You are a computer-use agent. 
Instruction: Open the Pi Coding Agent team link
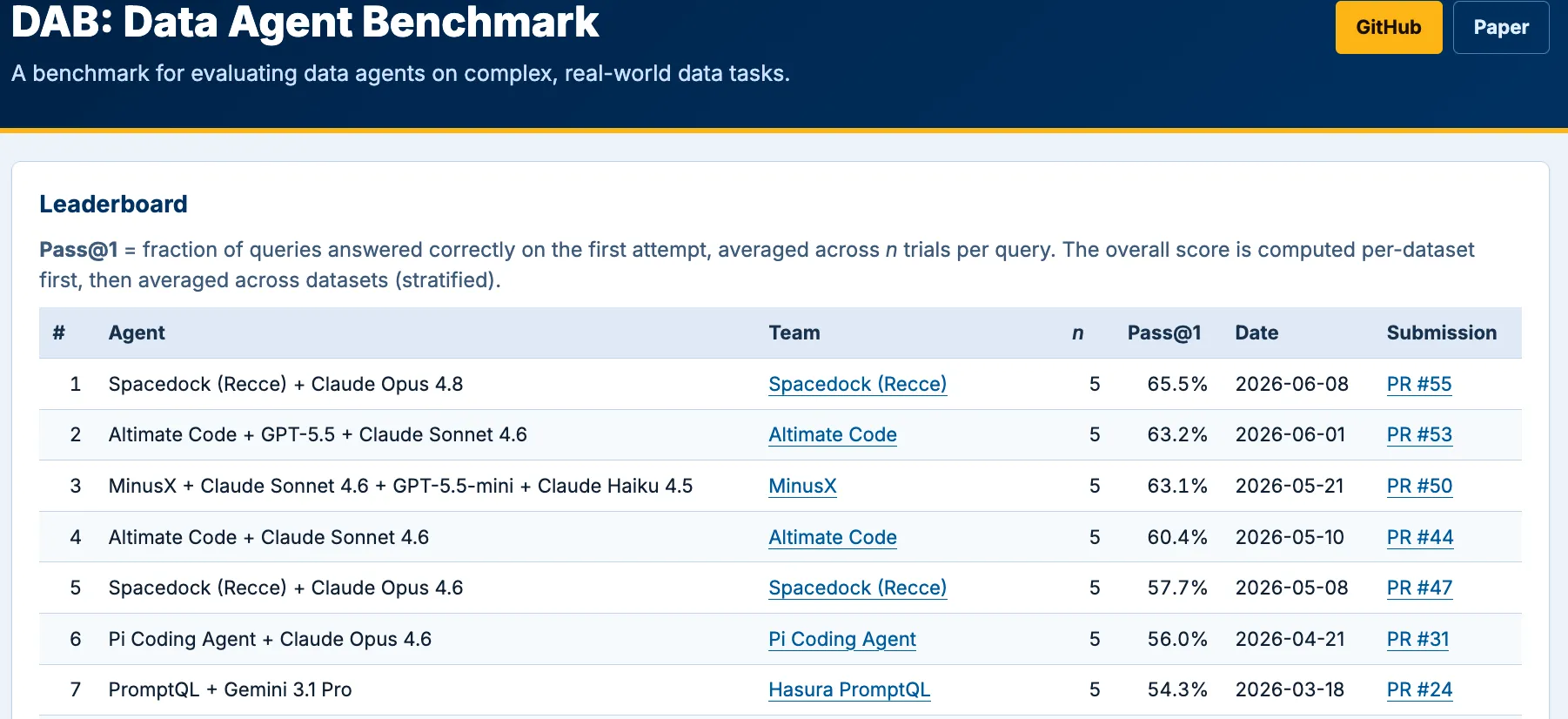point(842,639)
